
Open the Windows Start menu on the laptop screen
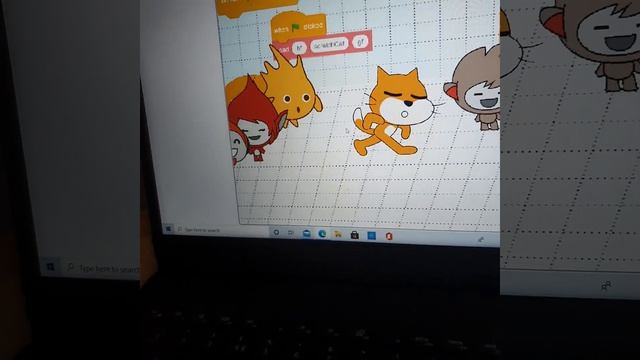point(168,229)
